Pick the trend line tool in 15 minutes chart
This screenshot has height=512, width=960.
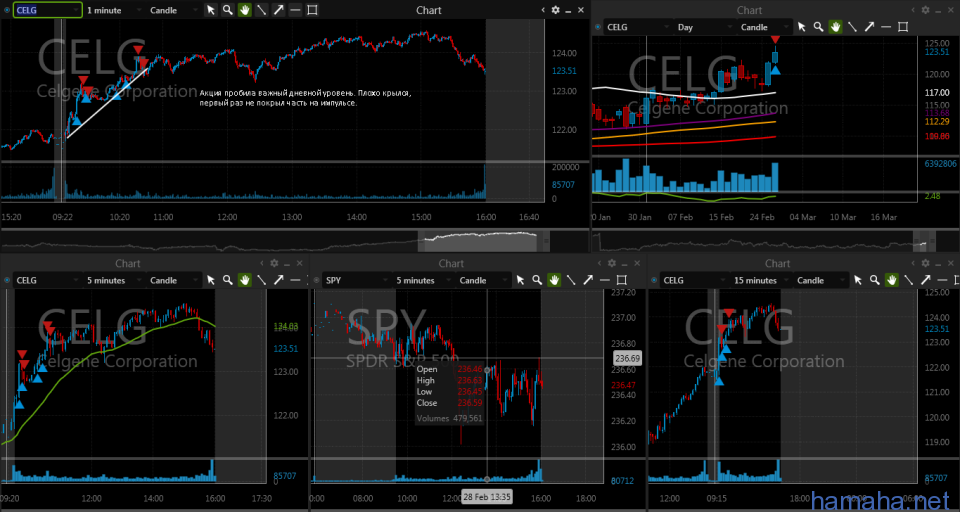[x=908, y=280]
